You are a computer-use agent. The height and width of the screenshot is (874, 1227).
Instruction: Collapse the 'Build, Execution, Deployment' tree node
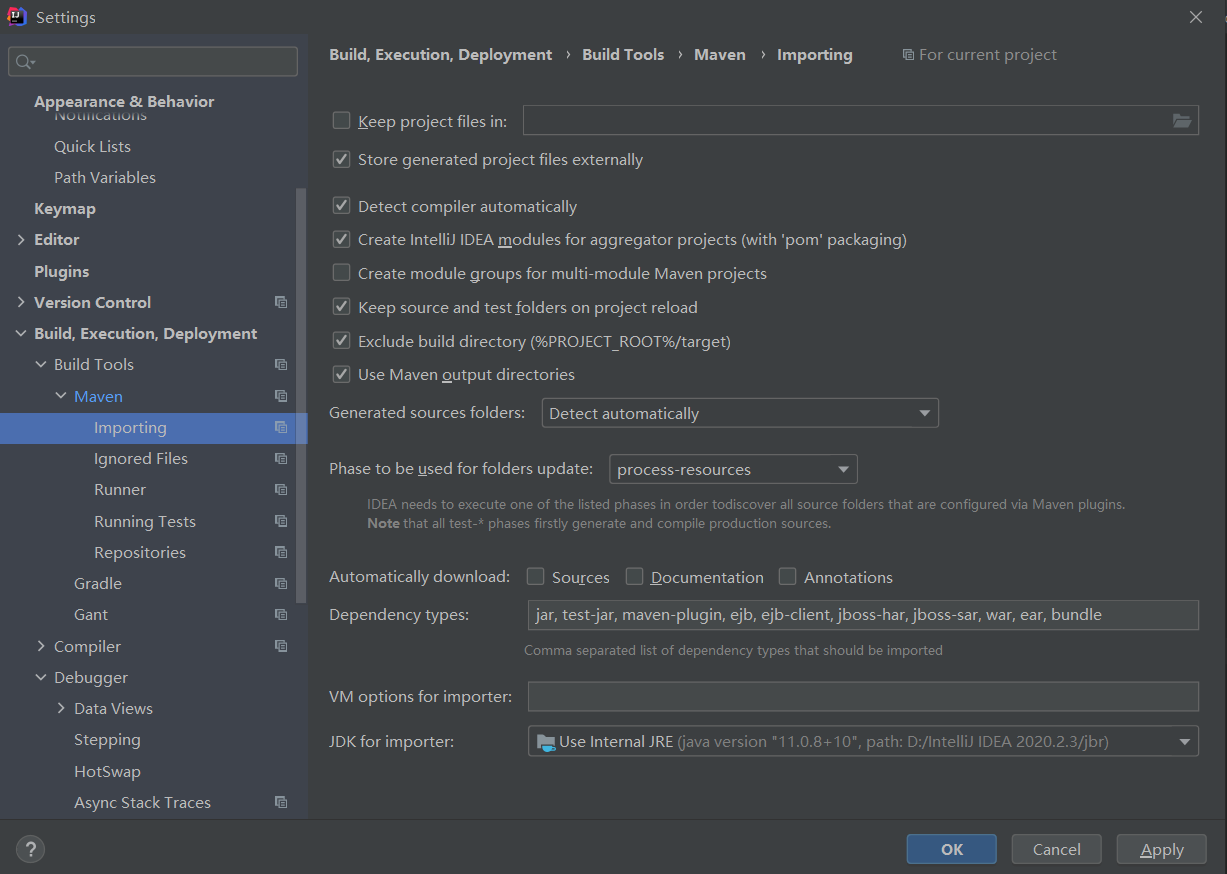click(21, 333)
